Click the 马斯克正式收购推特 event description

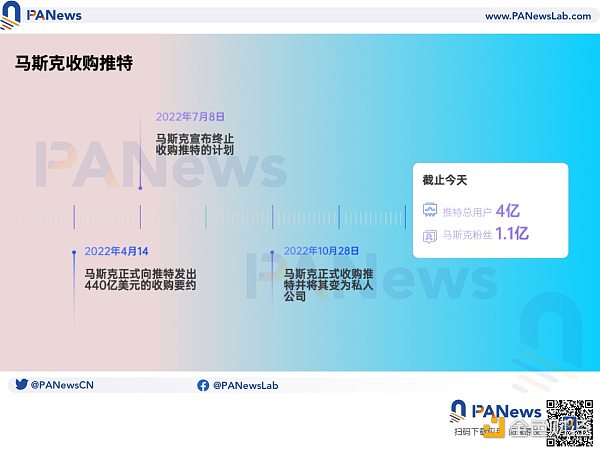click(x=329, y=284)
